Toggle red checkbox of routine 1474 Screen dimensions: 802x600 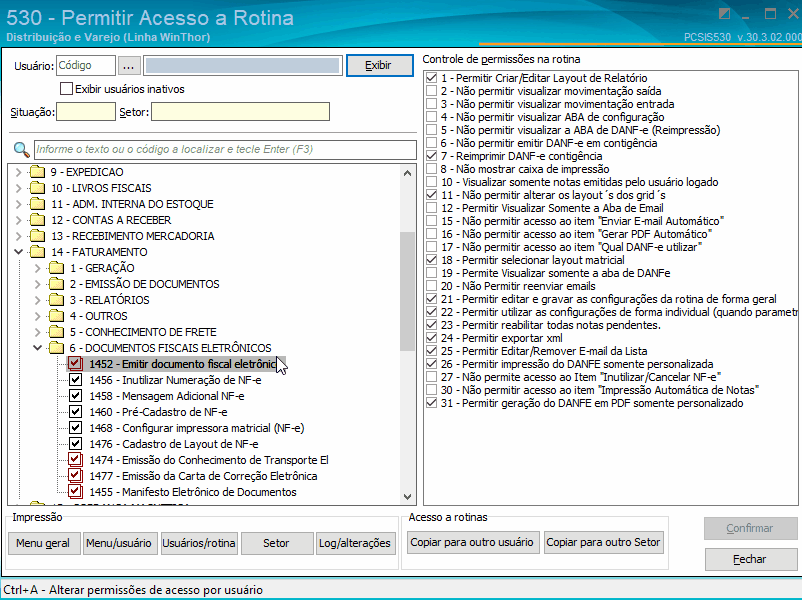pos(75,459)
